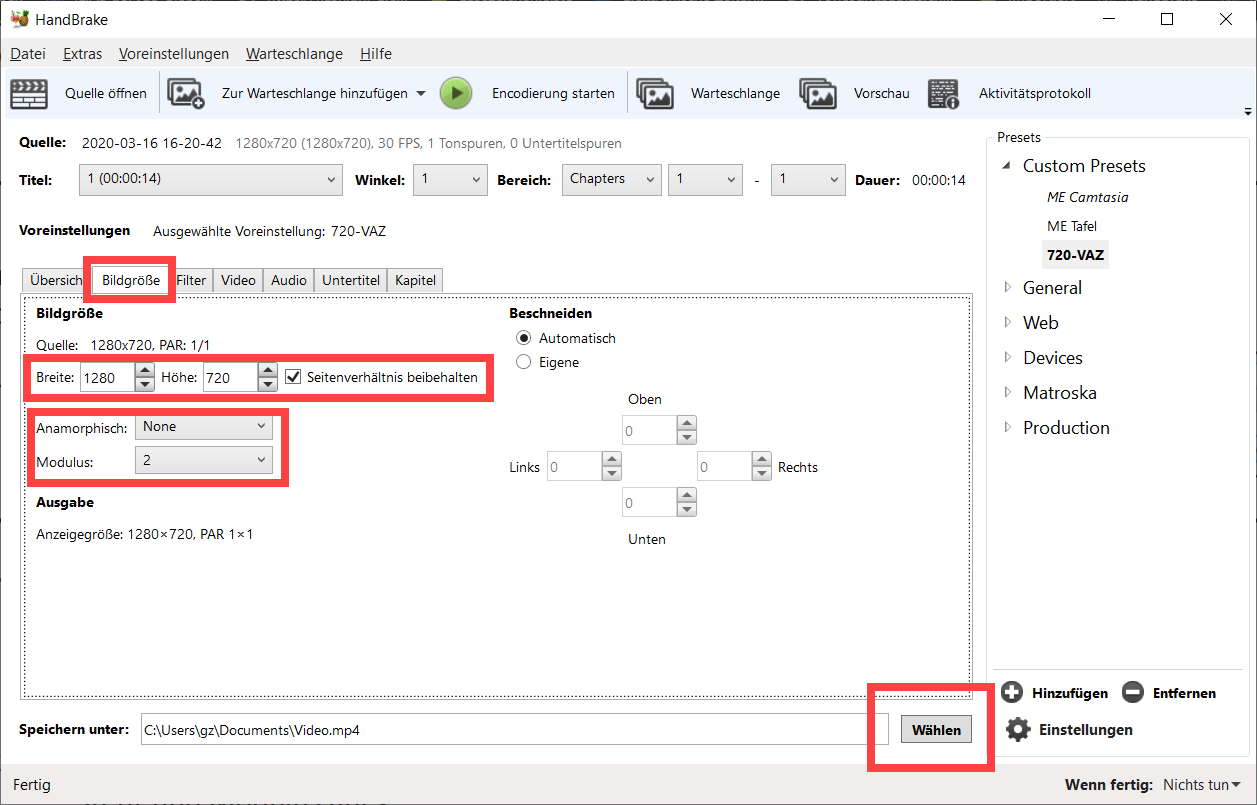
Task: Expand the General presets group
Action: coord(1007,288)
